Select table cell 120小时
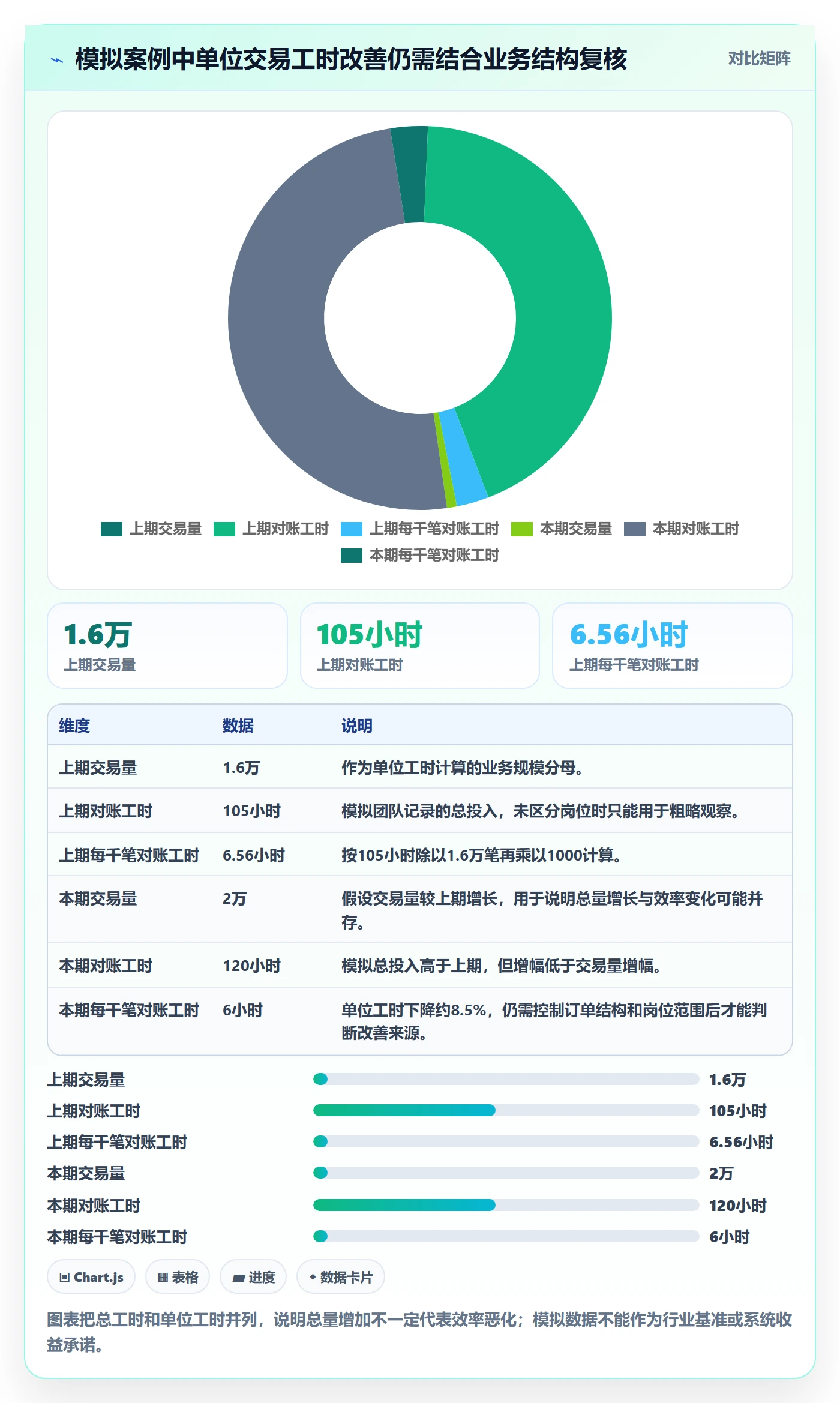 (x=252, y=966)
